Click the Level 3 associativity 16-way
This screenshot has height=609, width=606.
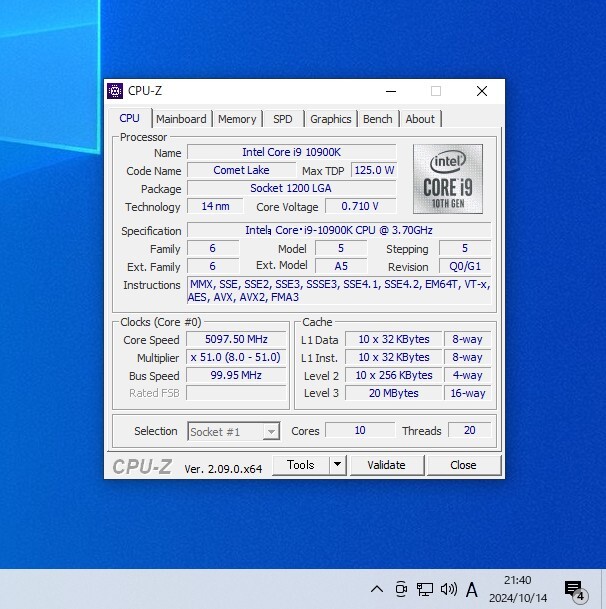[x=467, y=393]
